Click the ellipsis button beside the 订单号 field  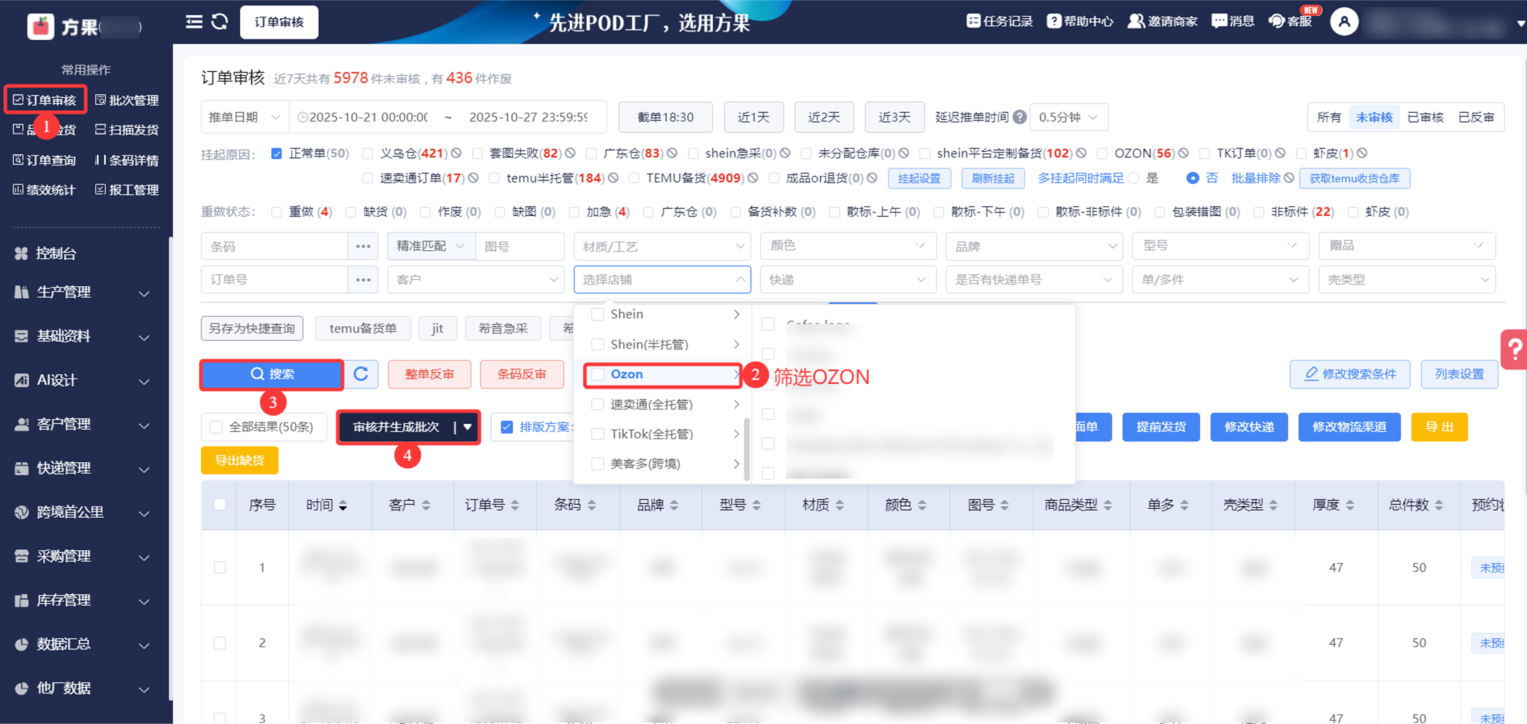363,280
